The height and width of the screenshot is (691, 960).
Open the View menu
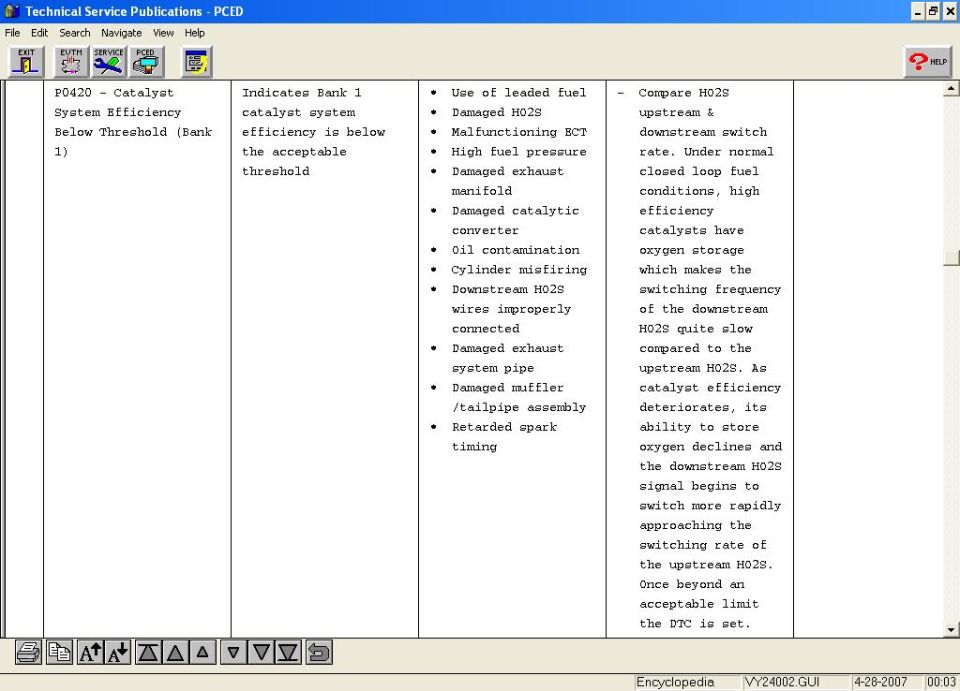(163, 33)
